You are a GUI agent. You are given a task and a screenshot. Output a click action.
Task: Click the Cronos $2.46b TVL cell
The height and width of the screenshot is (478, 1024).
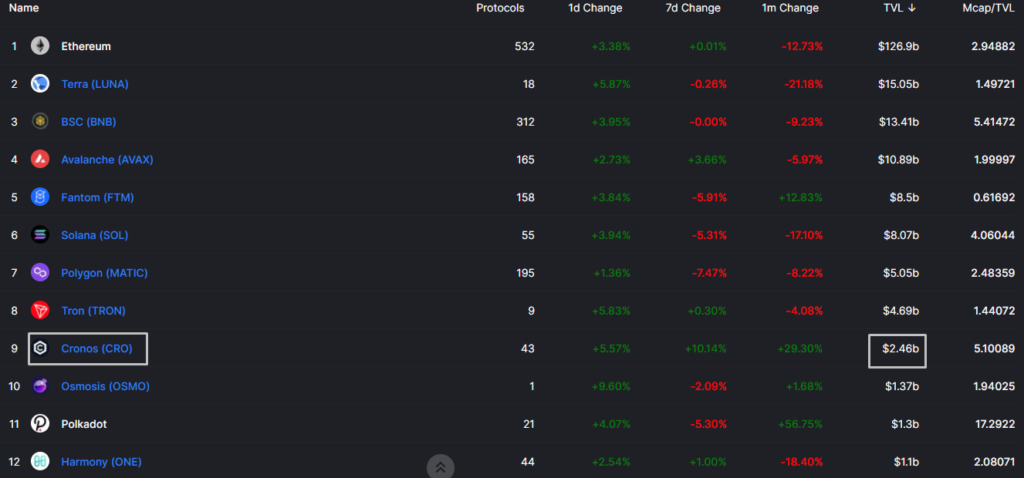pos(897,349)
